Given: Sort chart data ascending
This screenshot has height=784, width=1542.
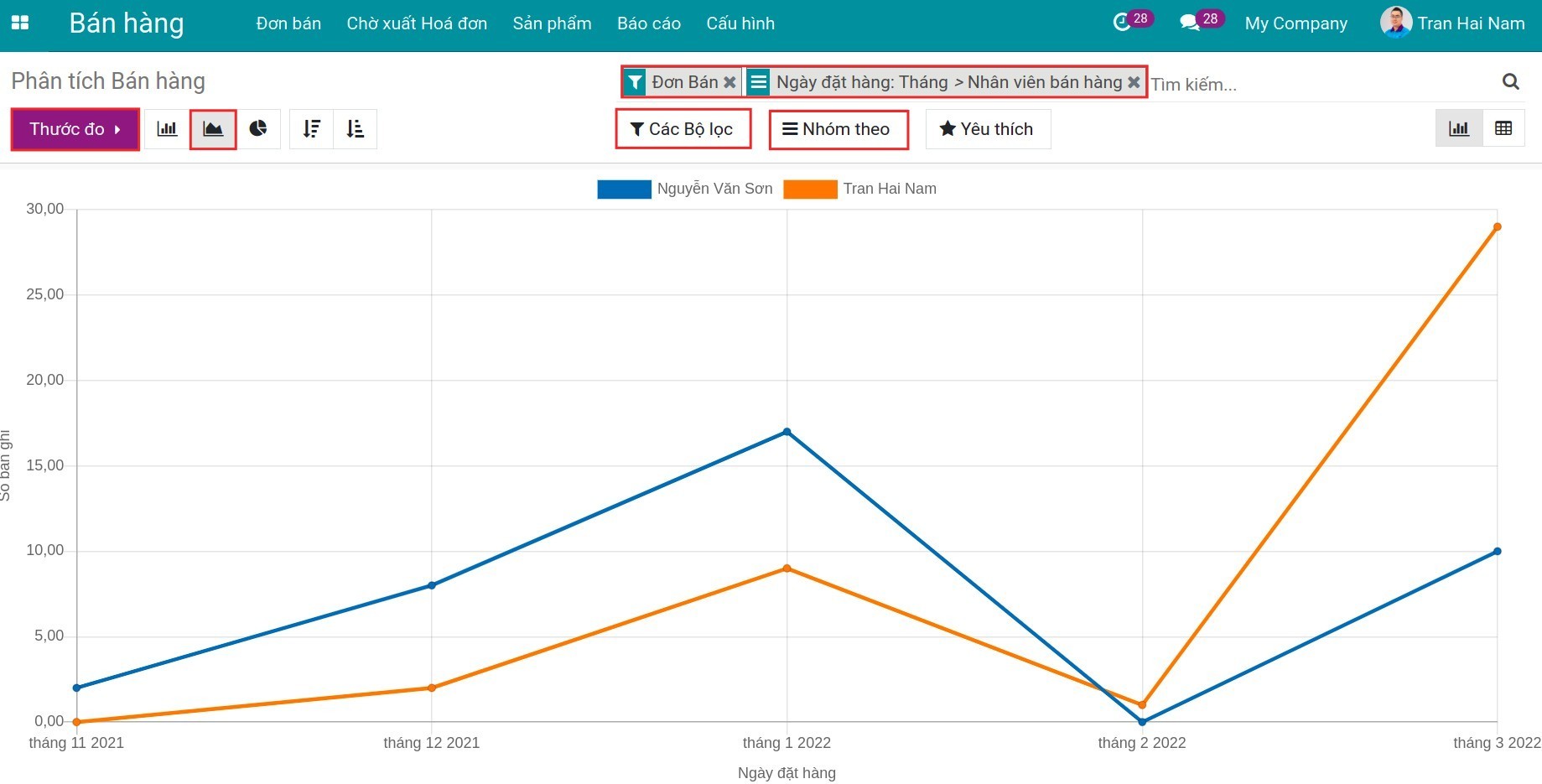Looking at the screenshot, I should [x=356, y=129].
